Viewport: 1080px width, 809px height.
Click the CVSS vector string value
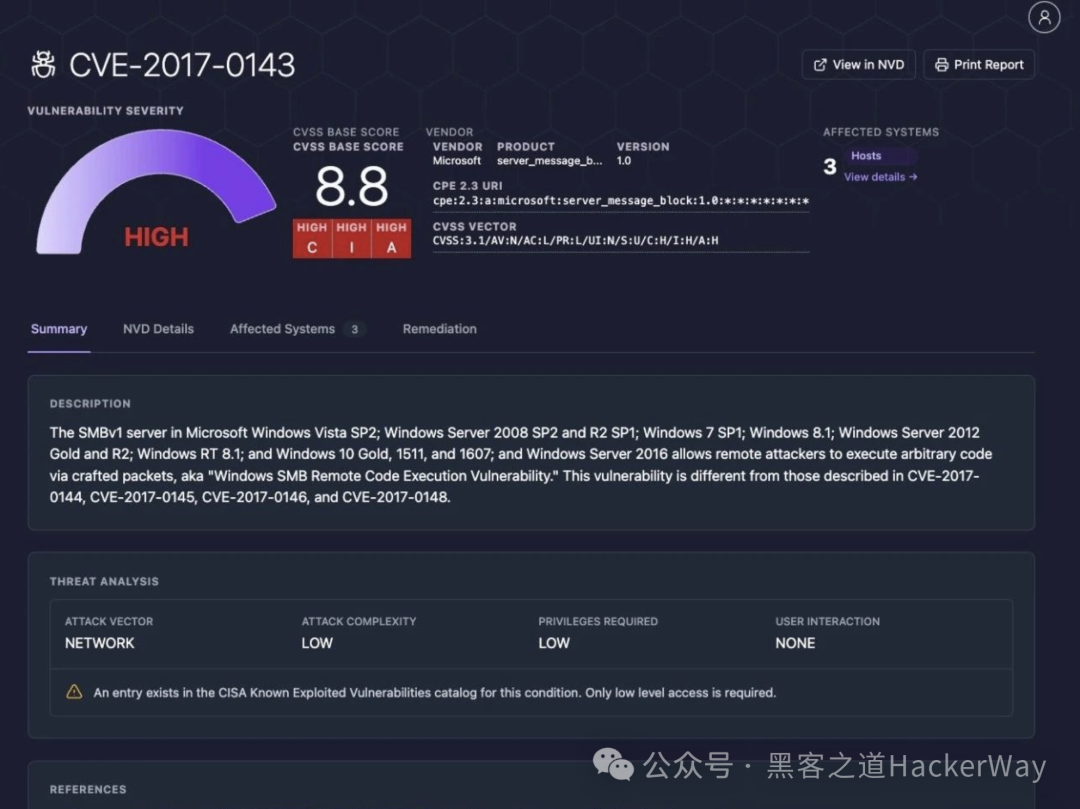[575, 240]
